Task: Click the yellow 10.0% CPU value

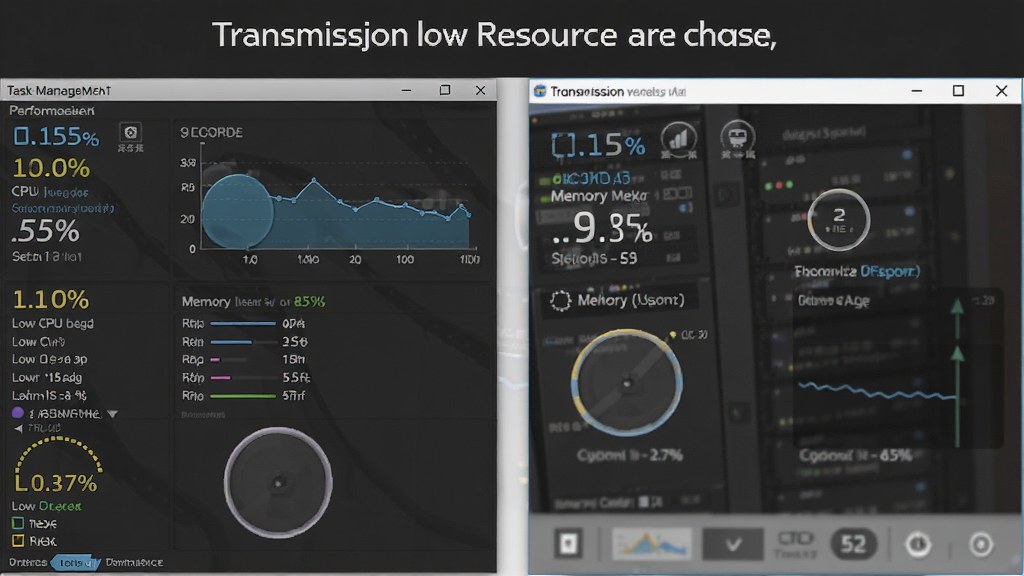Action: 51,168
